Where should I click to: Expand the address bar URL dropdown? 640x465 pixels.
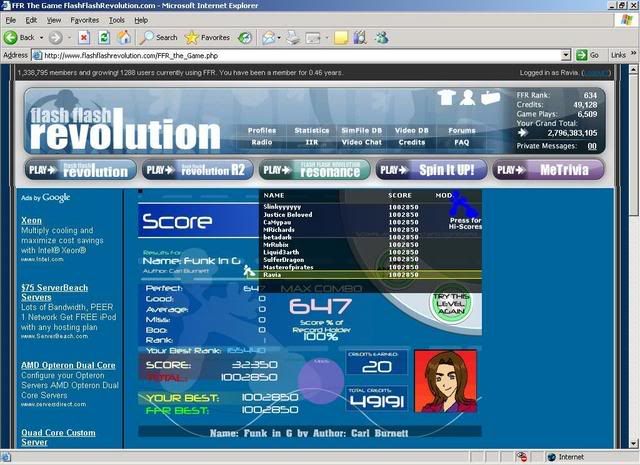(x=565, y=55)
